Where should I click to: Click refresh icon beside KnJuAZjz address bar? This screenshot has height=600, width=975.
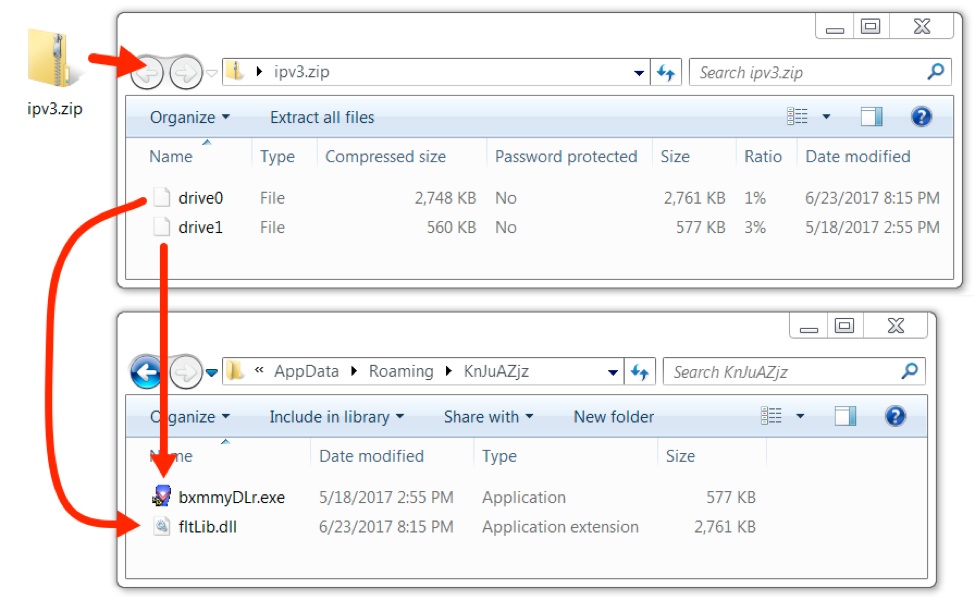click(x=640, y=372)
